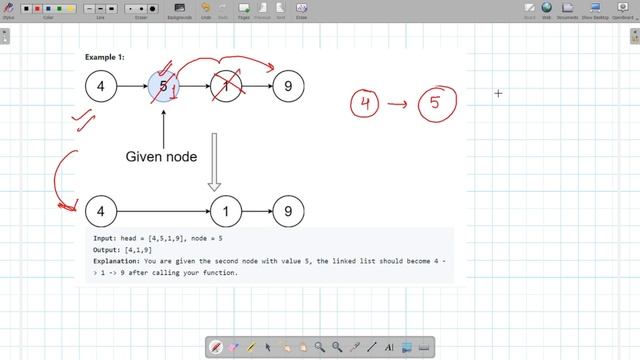
Task: Choose the large eraser size
Action: [x=152, y=9]
